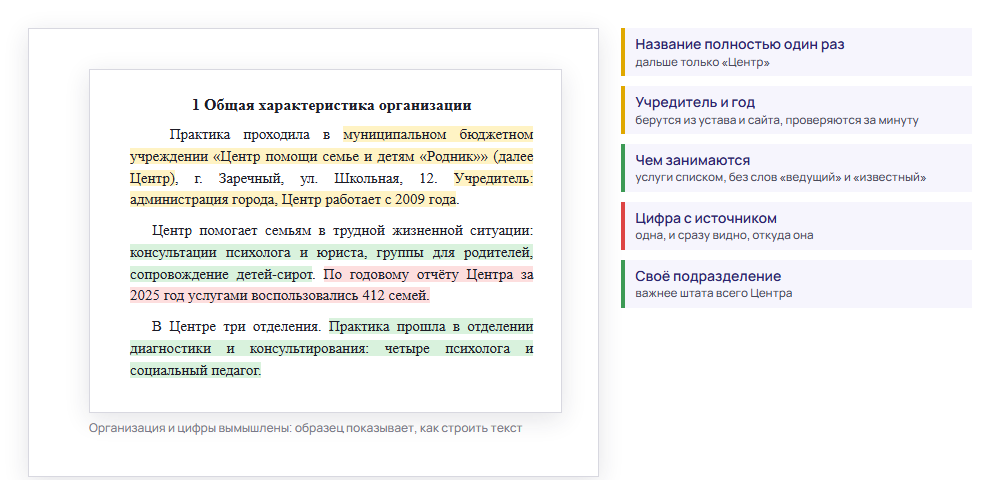Click green text 'сопровождение детей-сирот'

coord(222,275)
